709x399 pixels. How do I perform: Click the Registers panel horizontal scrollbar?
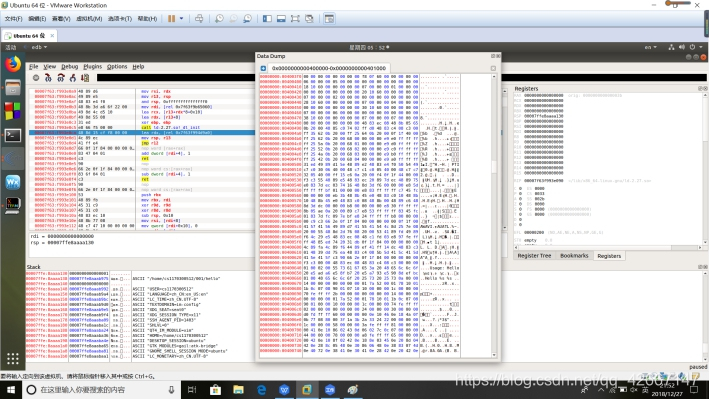[609, 247]
